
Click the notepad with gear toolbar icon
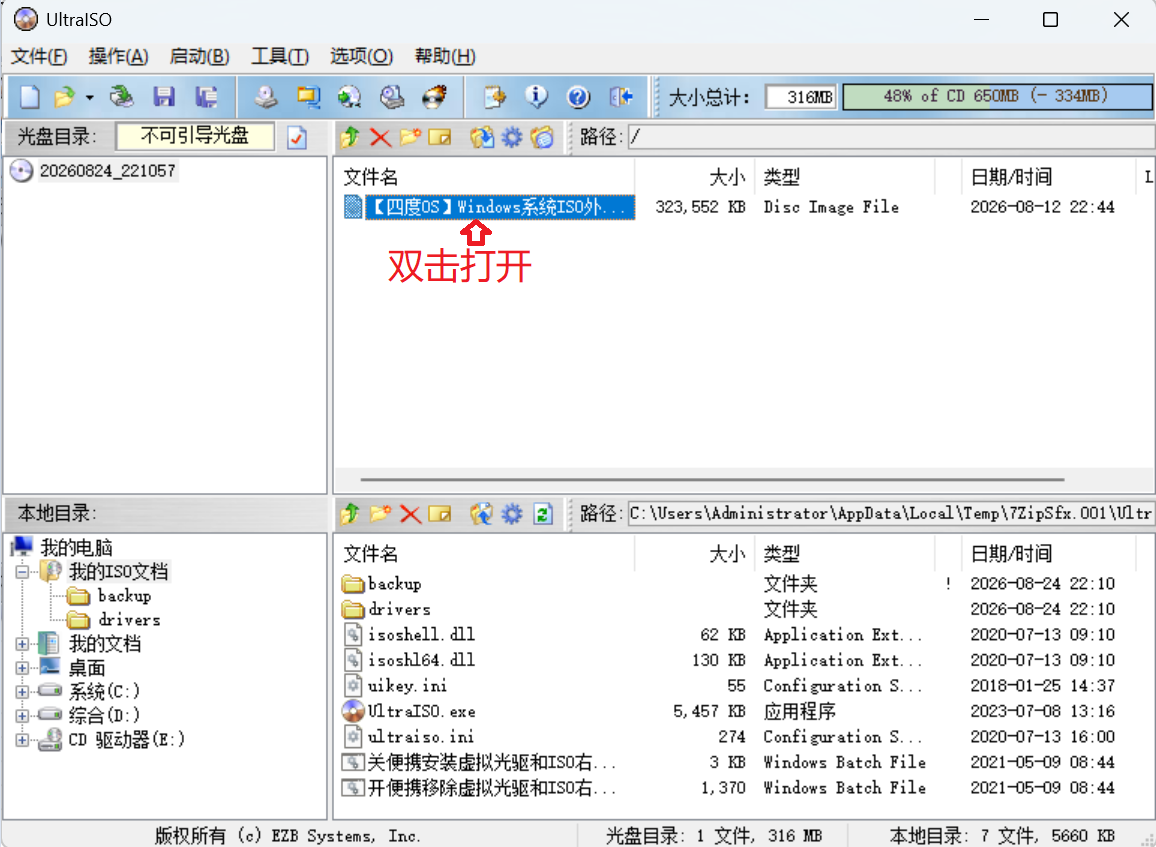495,97
